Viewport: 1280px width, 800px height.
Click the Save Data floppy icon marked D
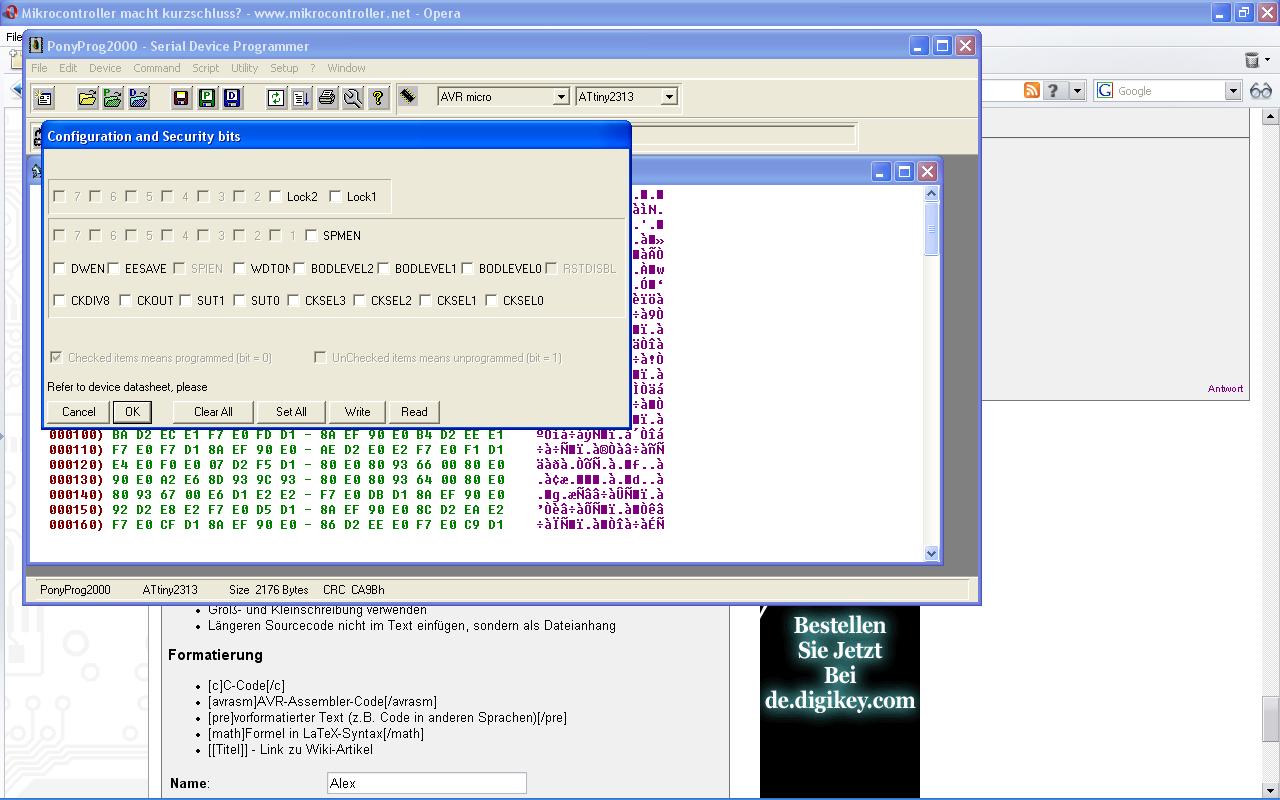232,97
